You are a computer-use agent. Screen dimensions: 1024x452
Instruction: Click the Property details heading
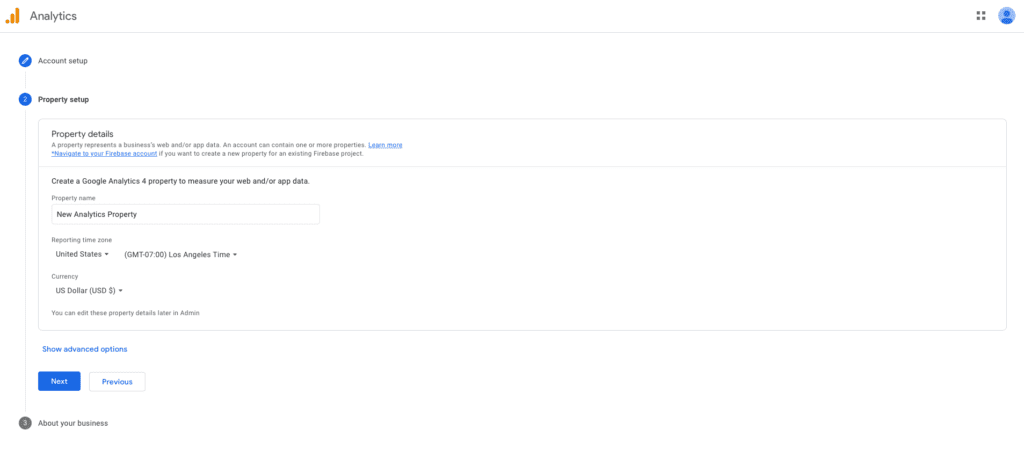[x=82, y=134]
